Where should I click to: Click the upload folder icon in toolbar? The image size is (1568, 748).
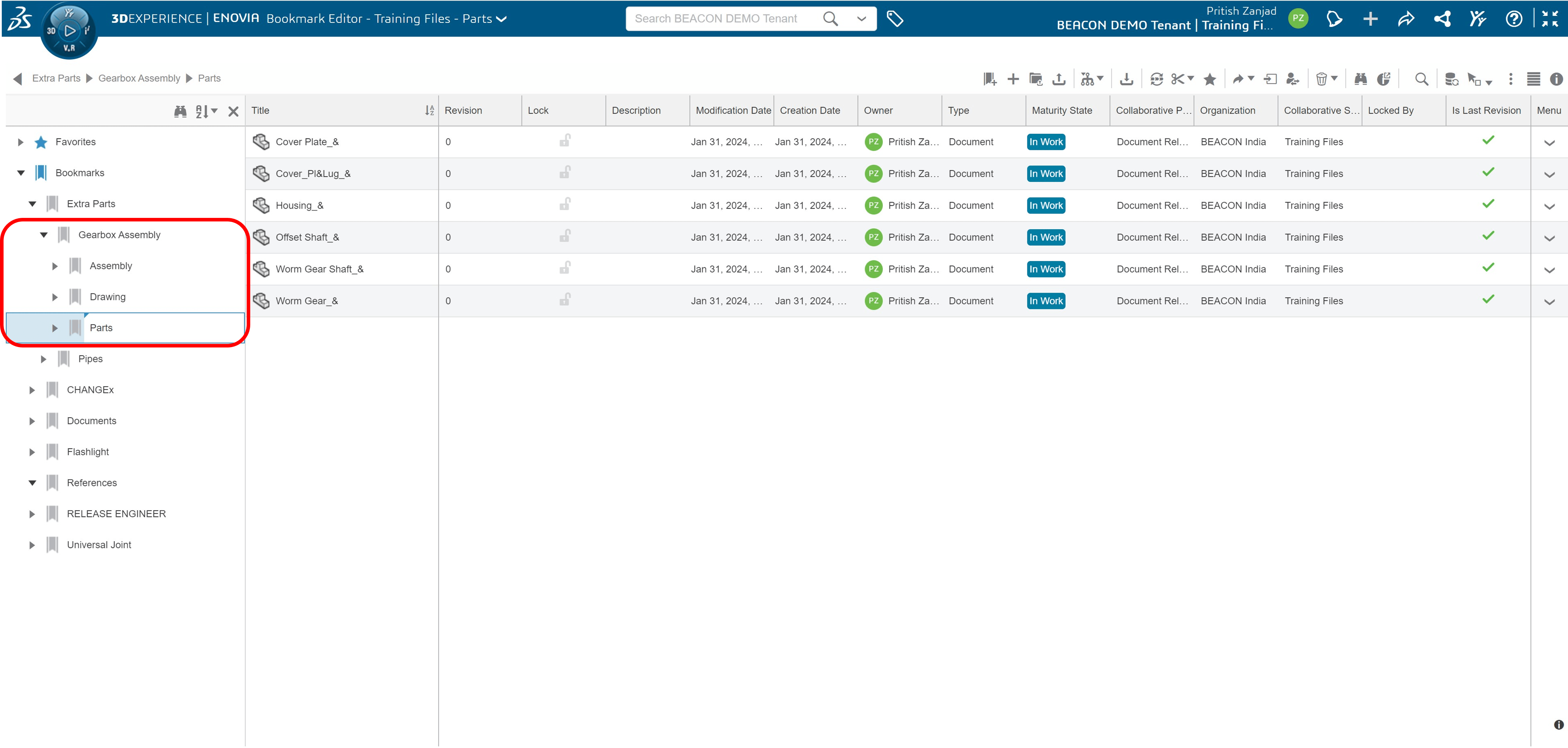[1035, 79]
